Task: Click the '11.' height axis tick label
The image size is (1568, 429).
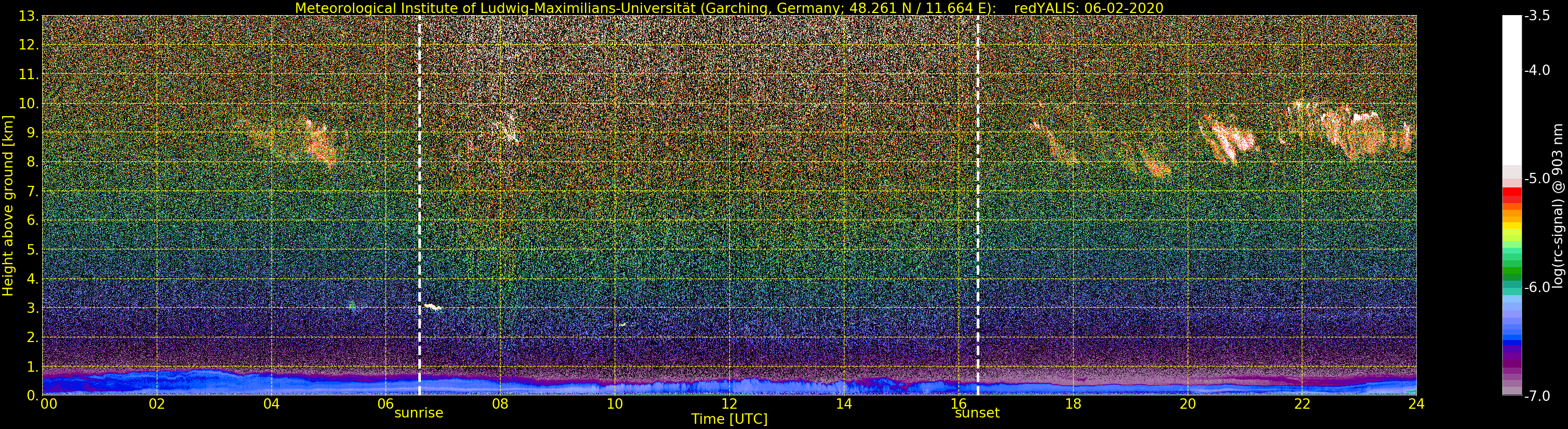Action: 29,74
